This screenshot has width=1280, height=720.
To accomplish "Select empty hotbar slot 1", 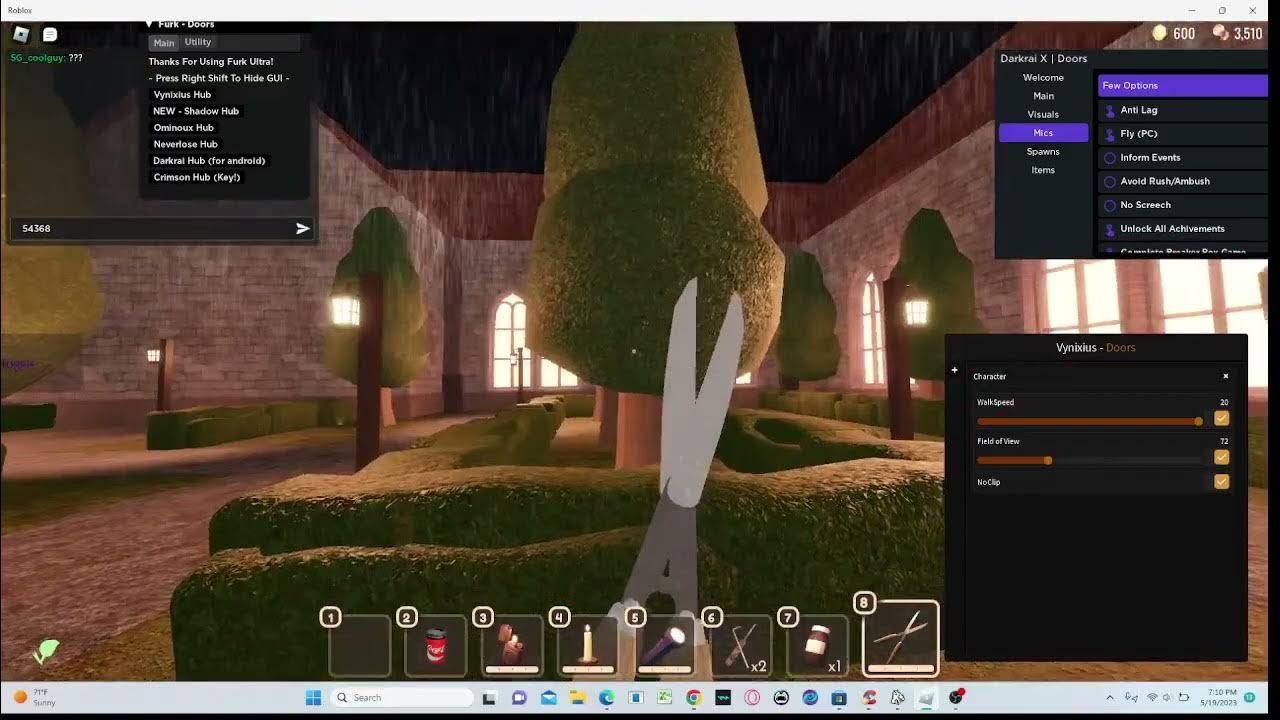I will [359, 645].
